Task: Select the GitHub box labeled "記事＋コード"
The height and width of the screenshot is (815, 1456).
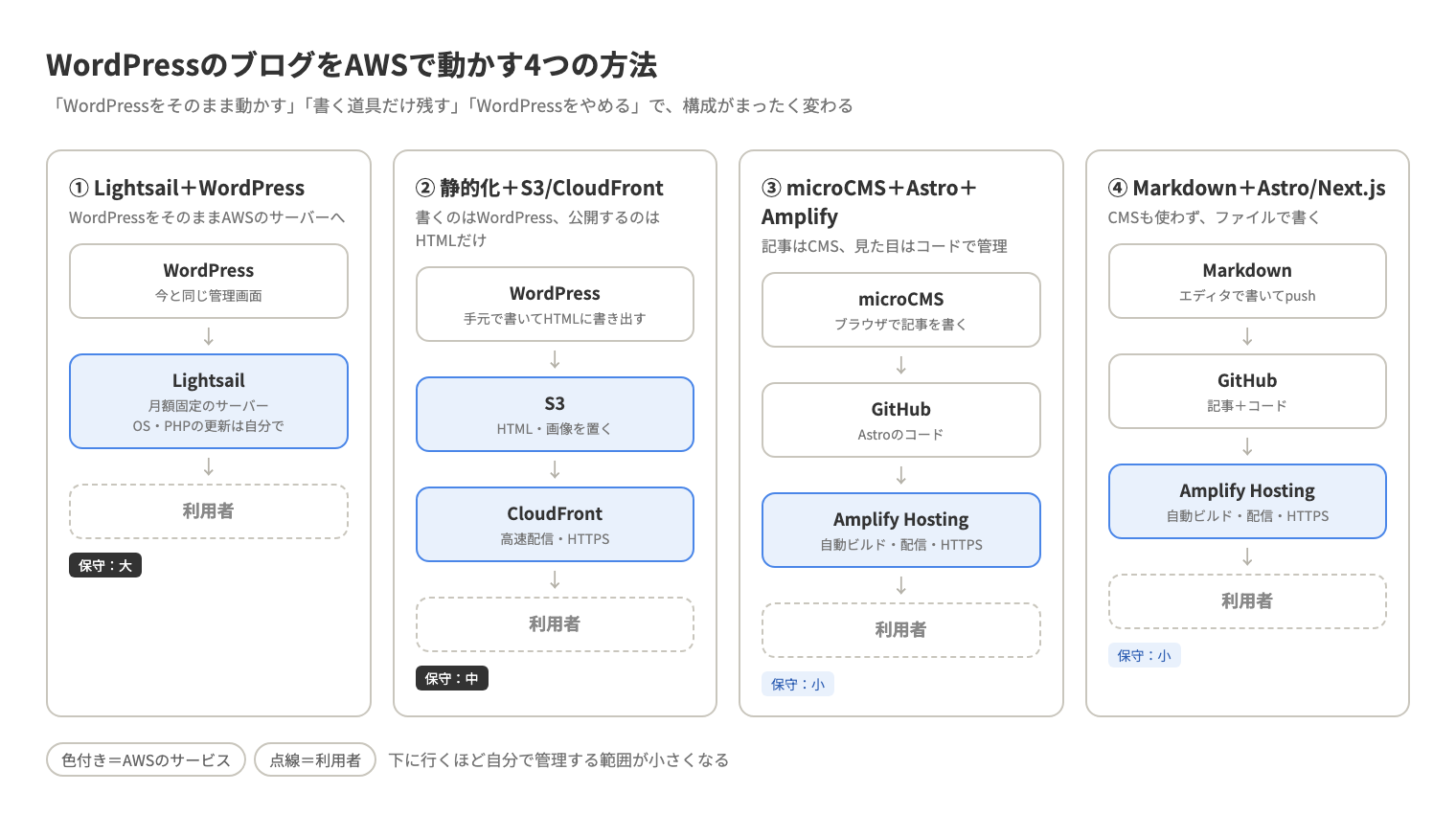Action: pyautogui.click(x=1247, y=391)
